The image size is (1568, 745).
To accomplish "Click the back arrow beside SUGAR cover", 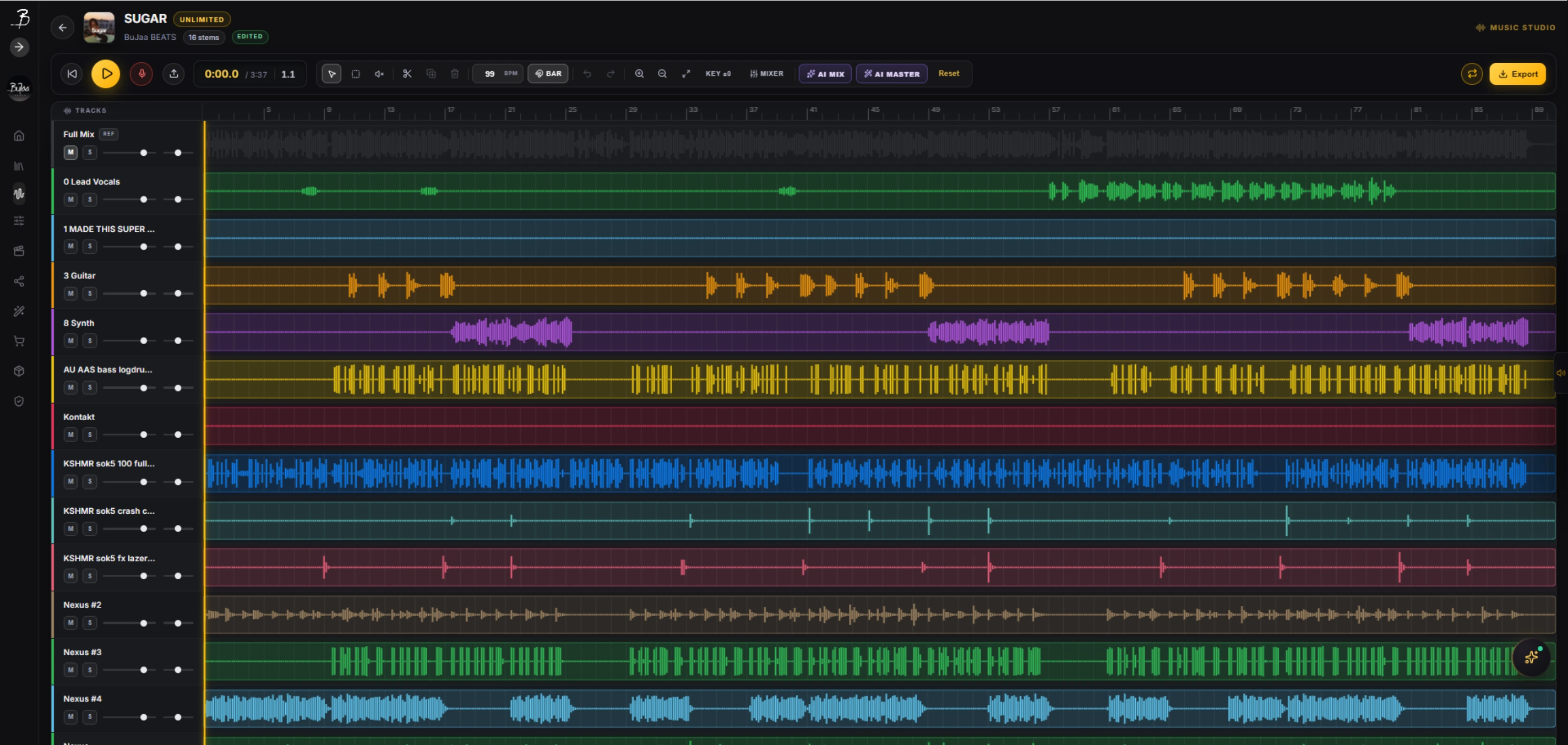I will [62, 27].
